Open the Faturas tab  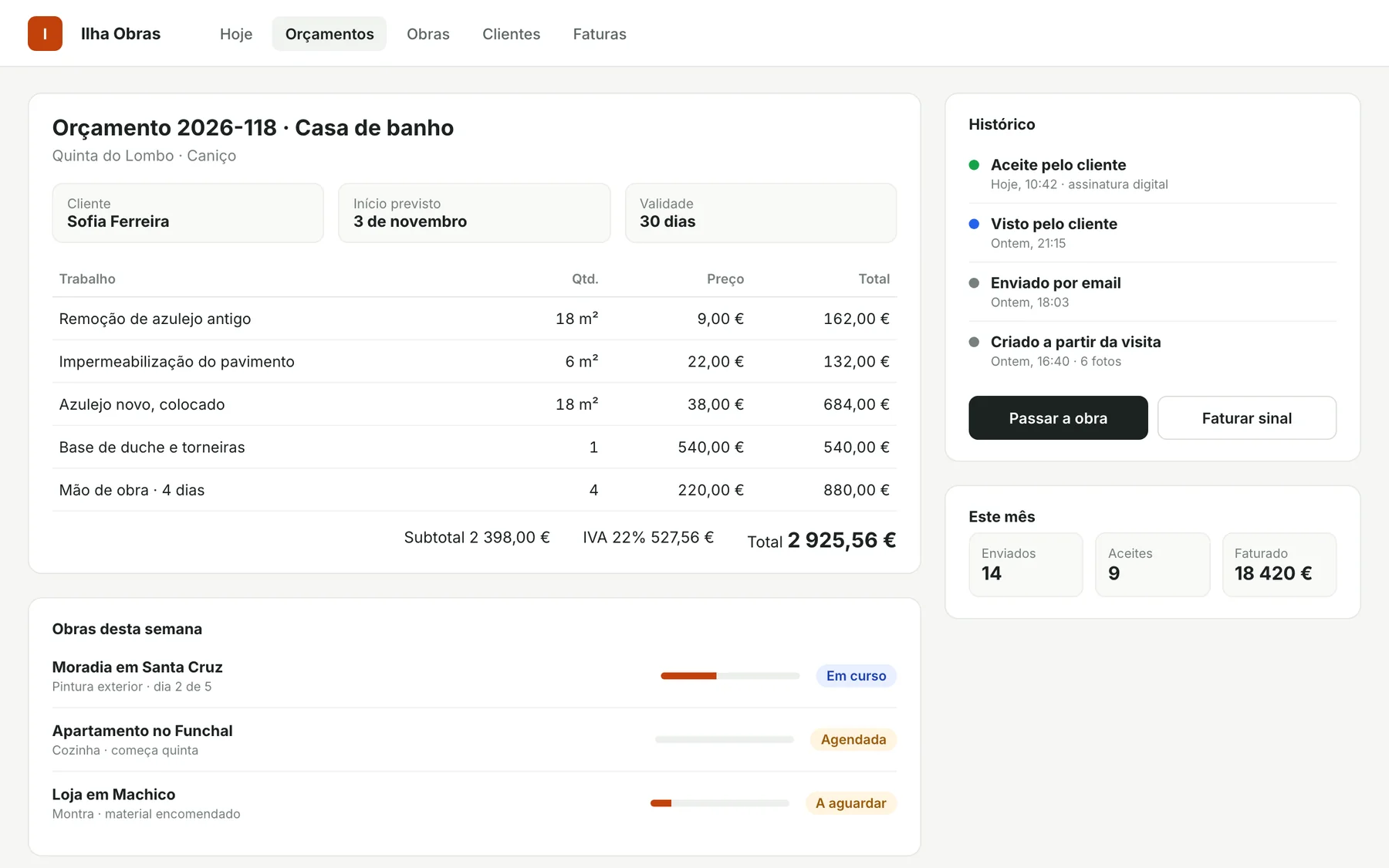tap(600, 34)
